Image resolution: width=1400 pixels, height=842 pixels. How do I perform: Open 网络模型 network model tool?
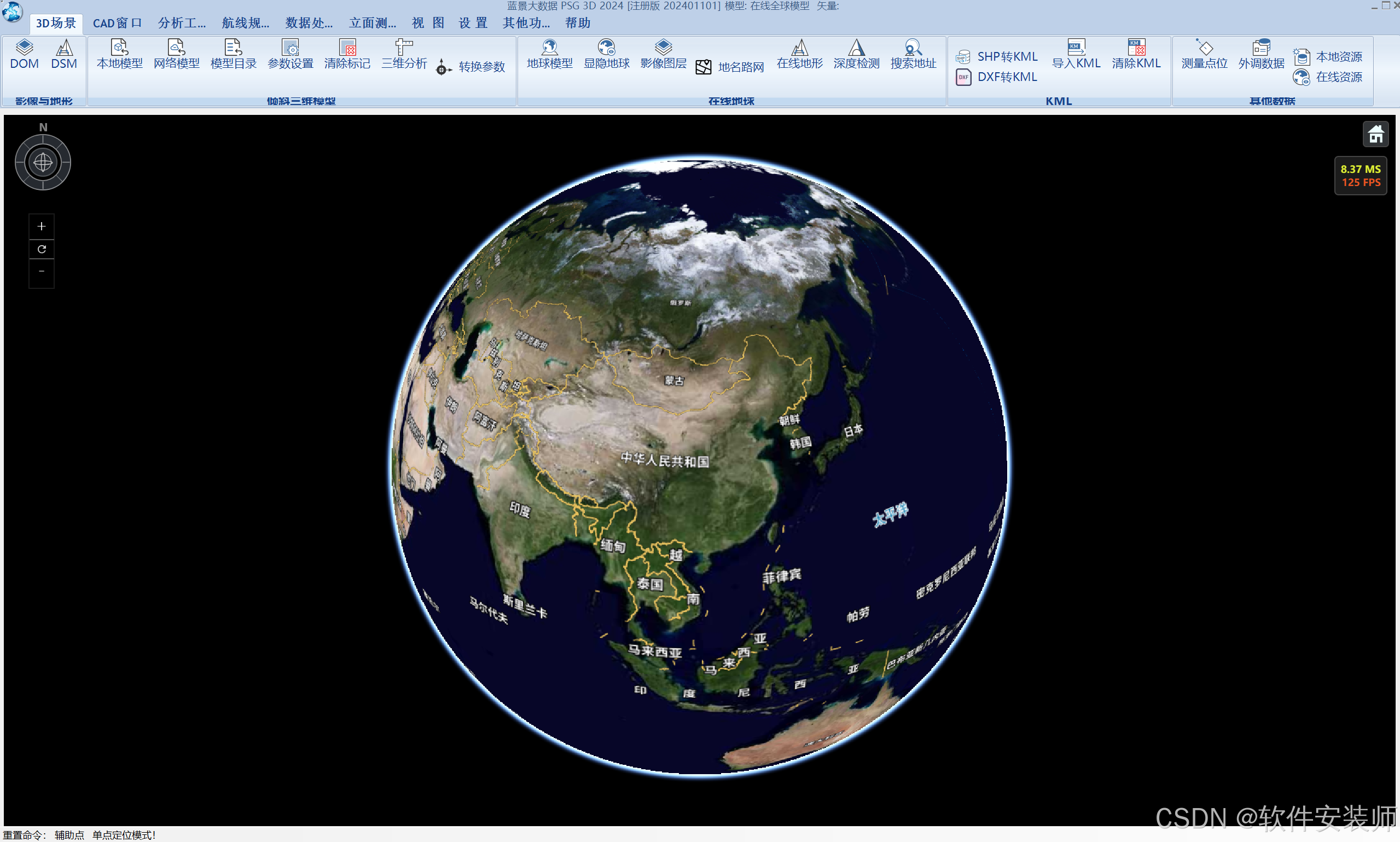coord(176,54)
